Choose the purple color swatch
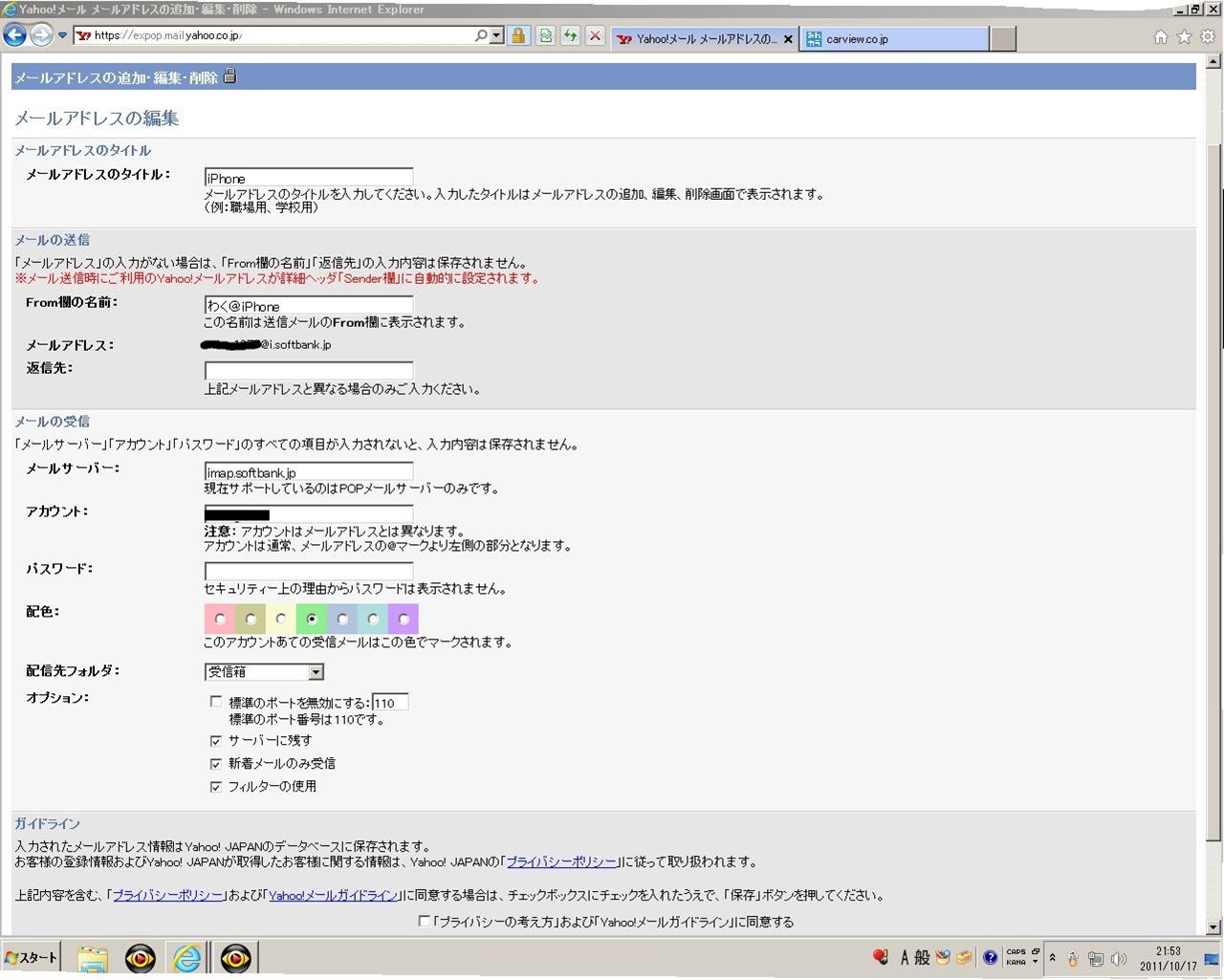 click(x=404, y=619)
